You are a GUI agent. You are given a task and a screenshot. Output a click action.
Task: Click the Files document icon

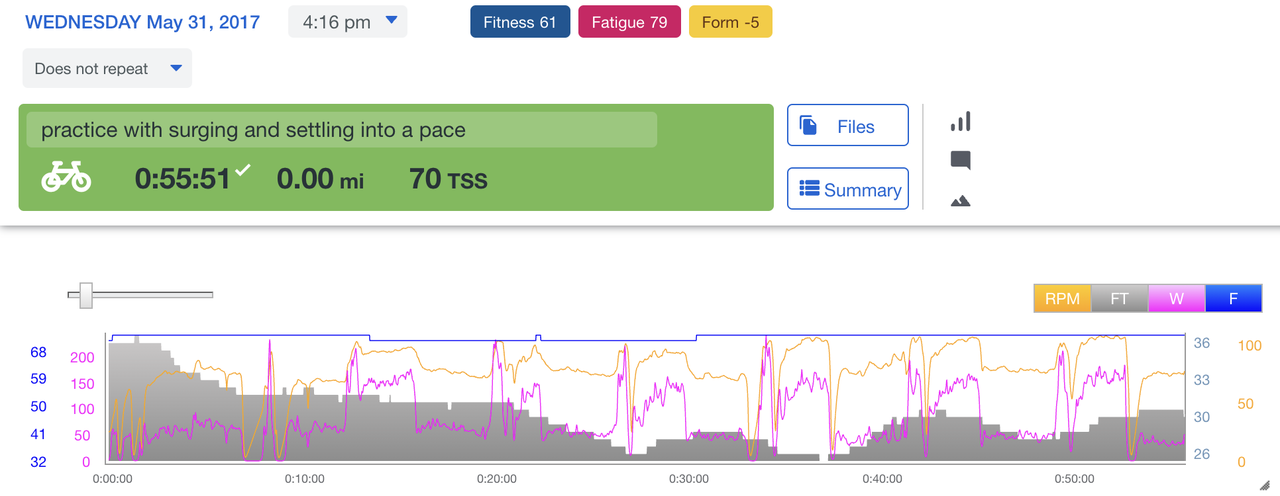809,126
